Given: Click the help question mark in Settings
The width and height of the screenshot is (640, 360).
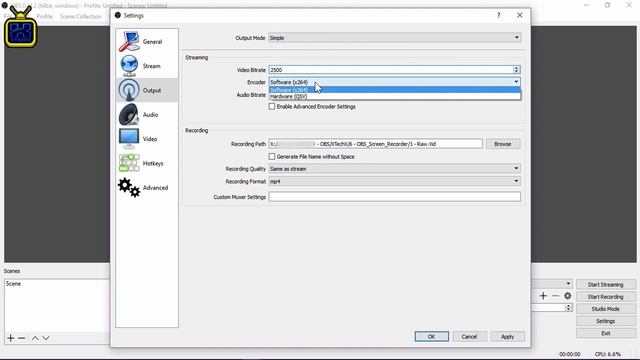Looking at the screenshot, I should click(498, 15).
